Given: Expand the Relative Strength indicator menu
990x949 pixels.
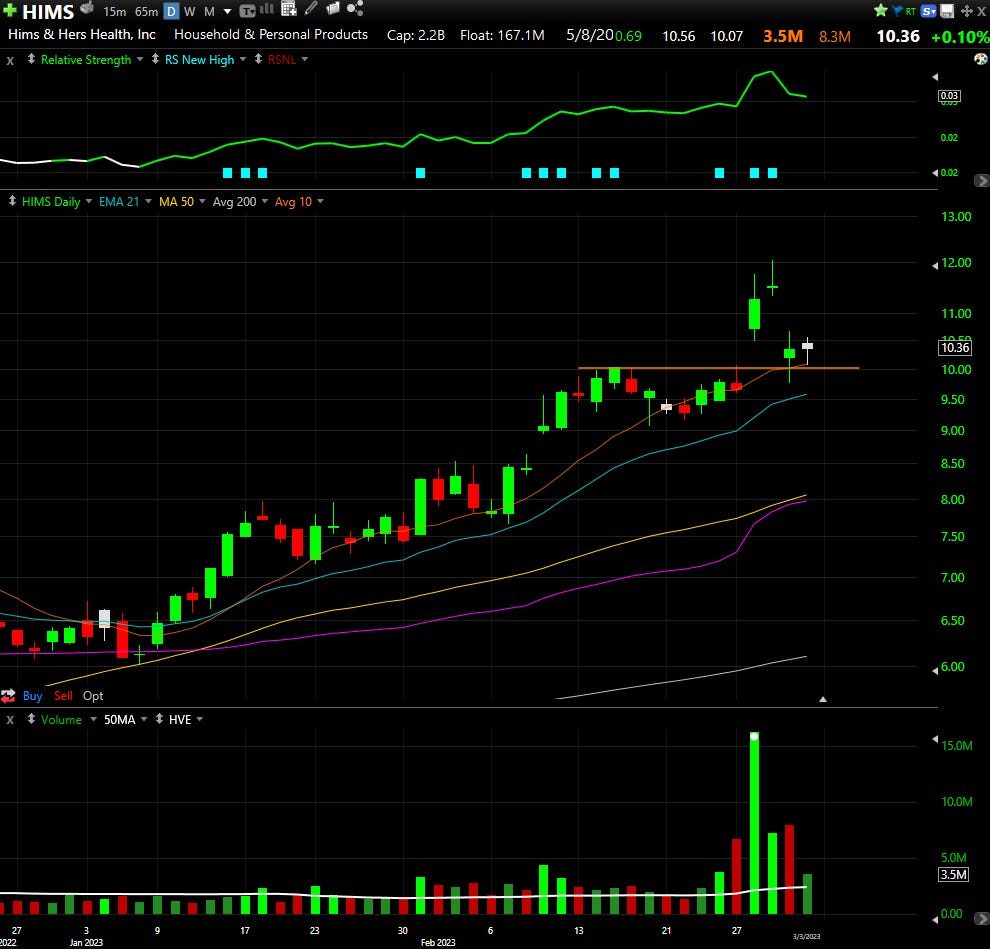Looking at the screenshot, I should point(140,59).
